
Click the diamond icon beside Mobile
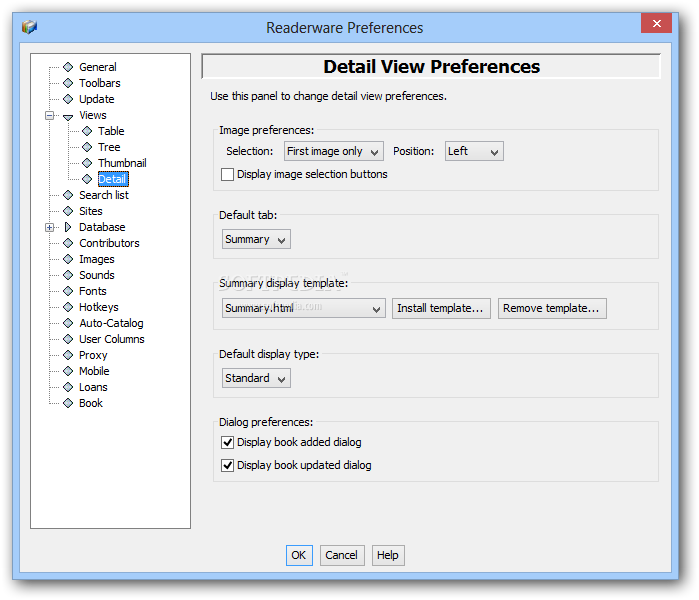[x=68, y=371]
